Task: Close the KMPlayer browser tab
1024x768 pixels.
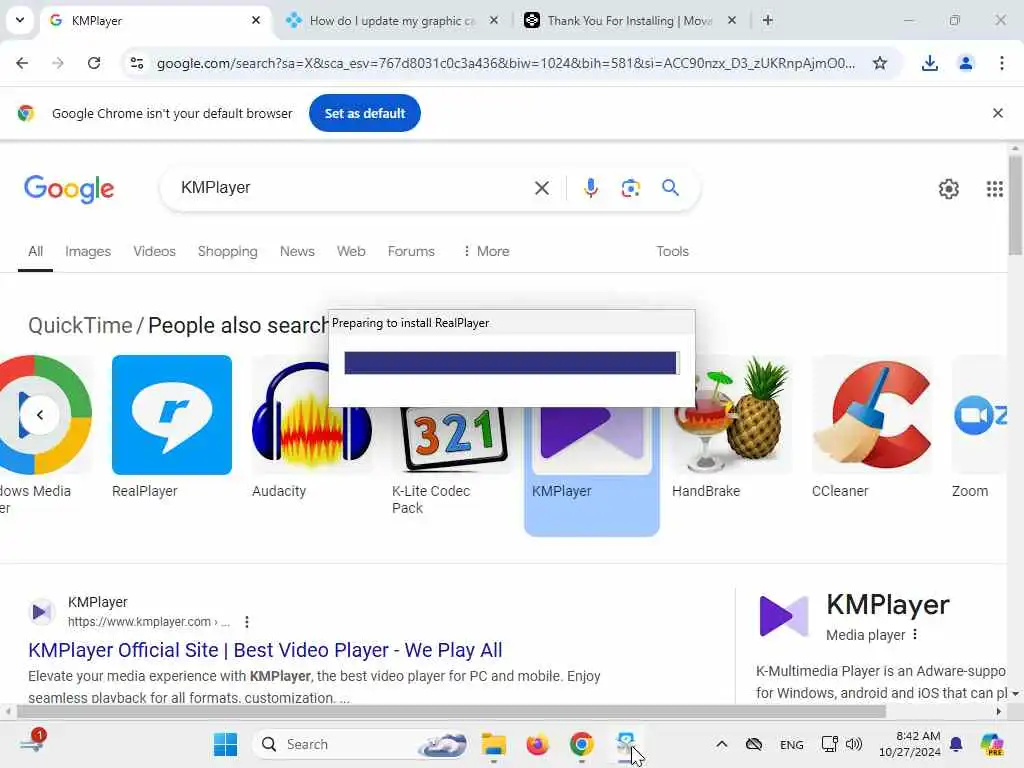Action: (256, 20)
